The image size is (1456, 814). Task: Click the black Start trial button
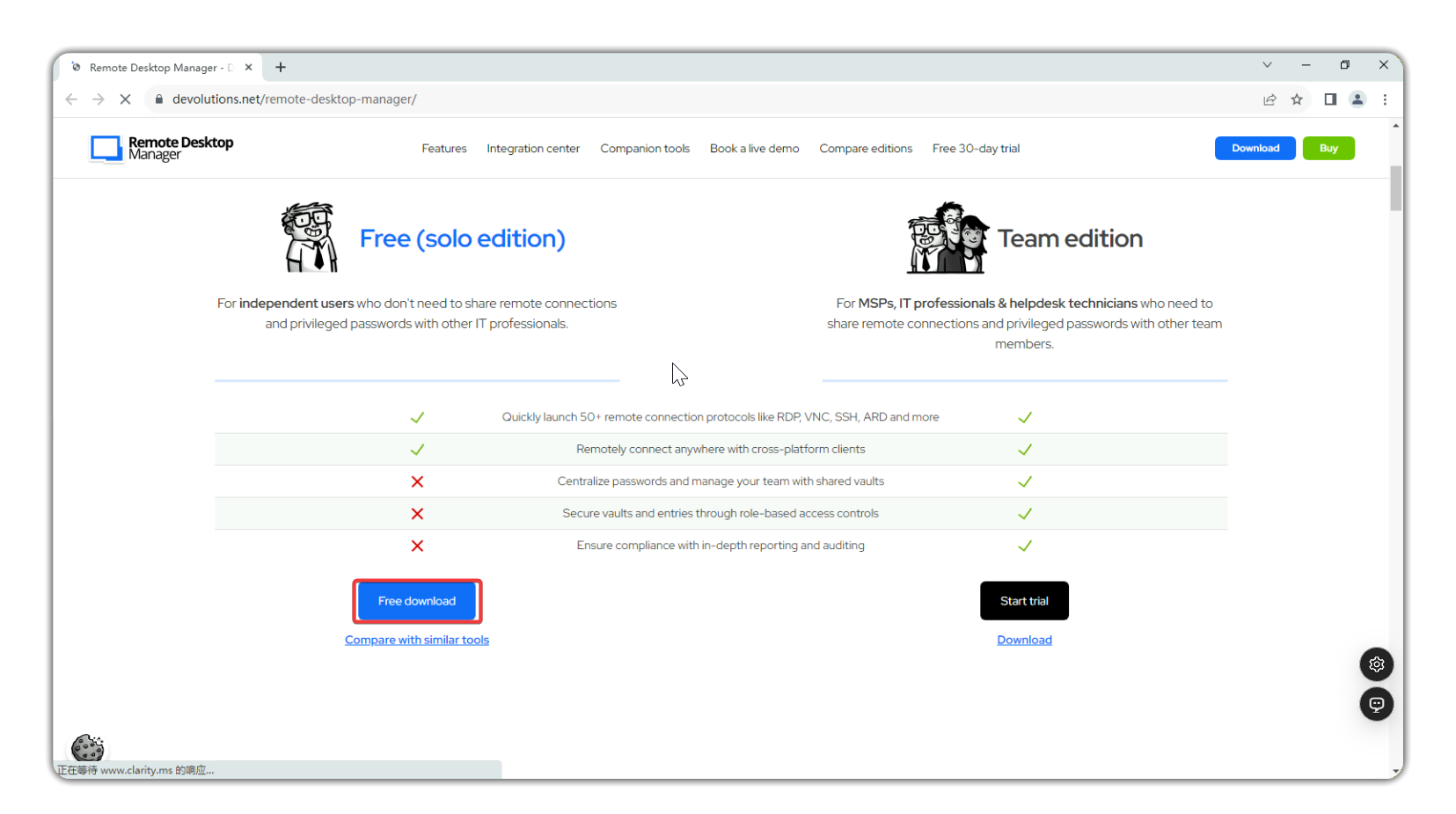(1024, 601)
